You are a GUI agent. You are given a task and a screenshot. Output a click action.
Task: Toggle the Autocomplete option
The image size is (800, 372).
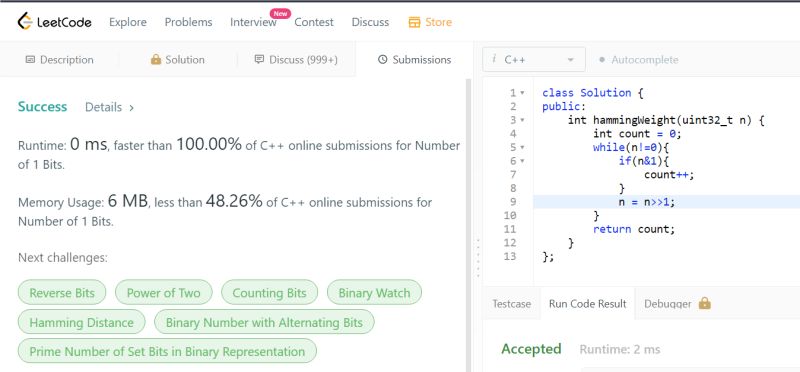coord(639,60)
